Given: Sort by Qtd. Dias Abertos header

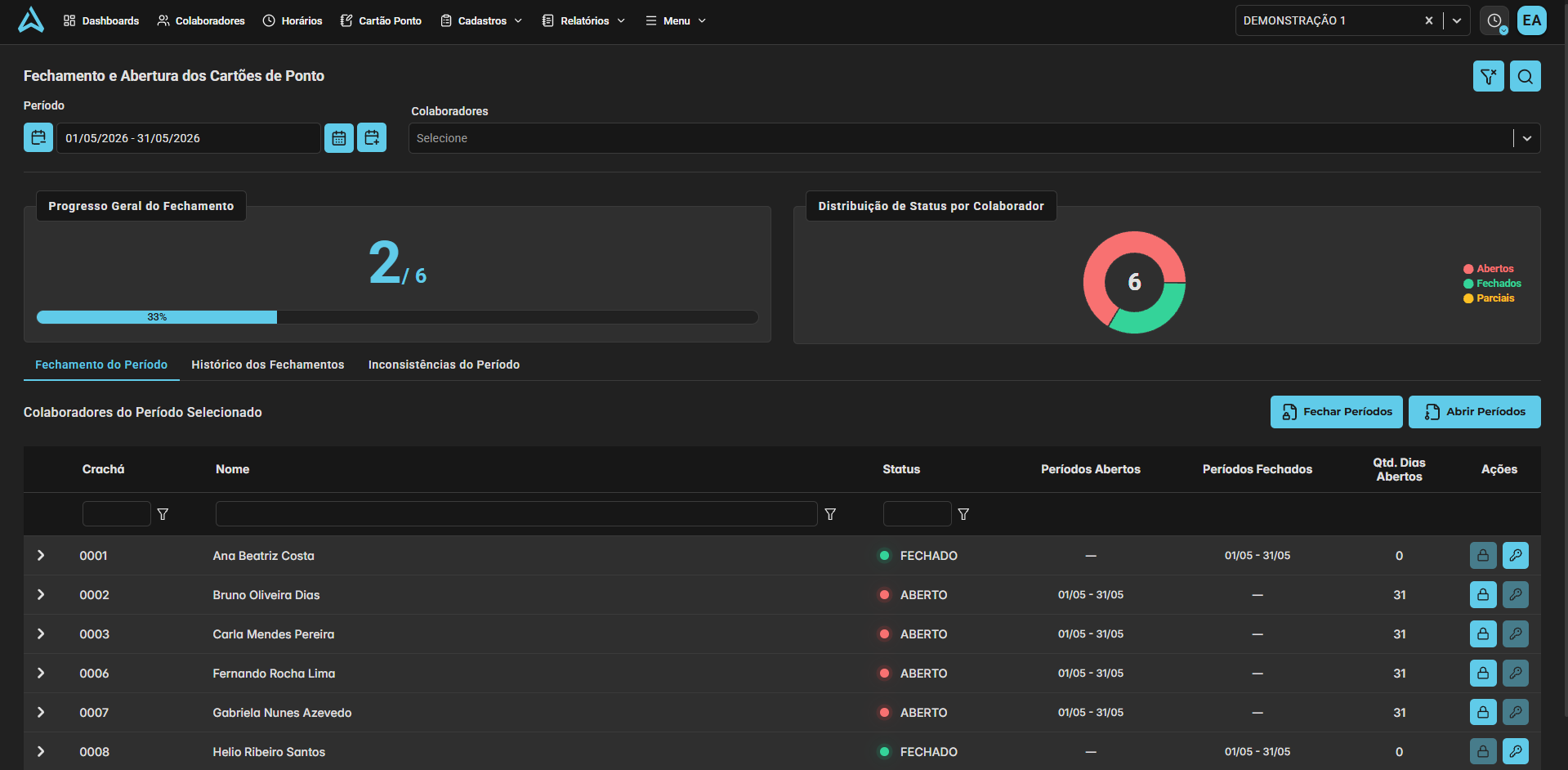Looking at the screenshot, I should [x=1399, y=469].
